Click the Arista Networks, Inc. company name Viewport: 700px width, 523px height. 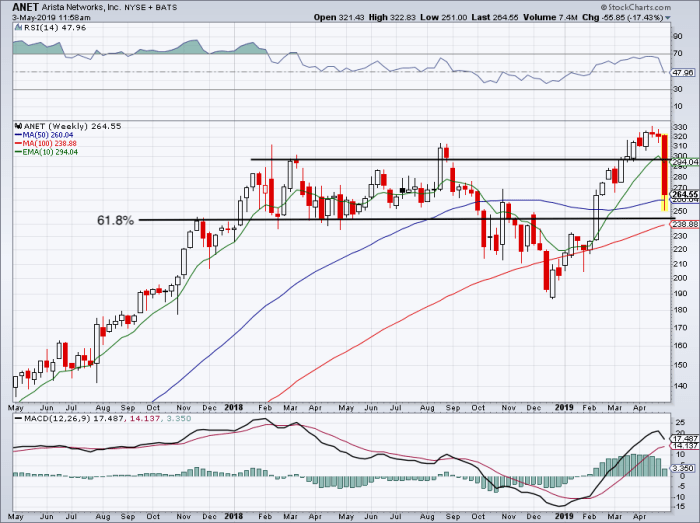point(79,8)
